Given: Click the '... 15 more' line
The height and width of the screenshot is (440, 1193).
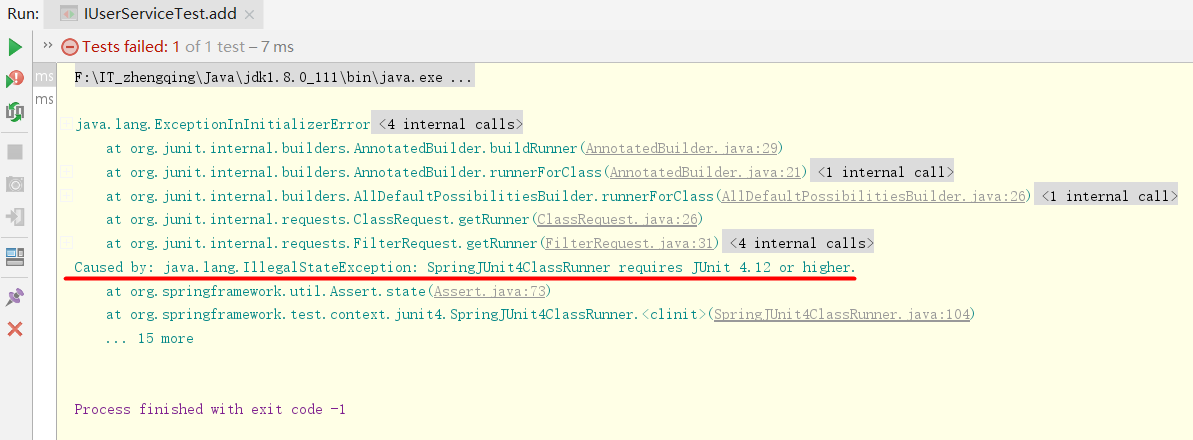Looking at the screenshot, I should 150,339.
